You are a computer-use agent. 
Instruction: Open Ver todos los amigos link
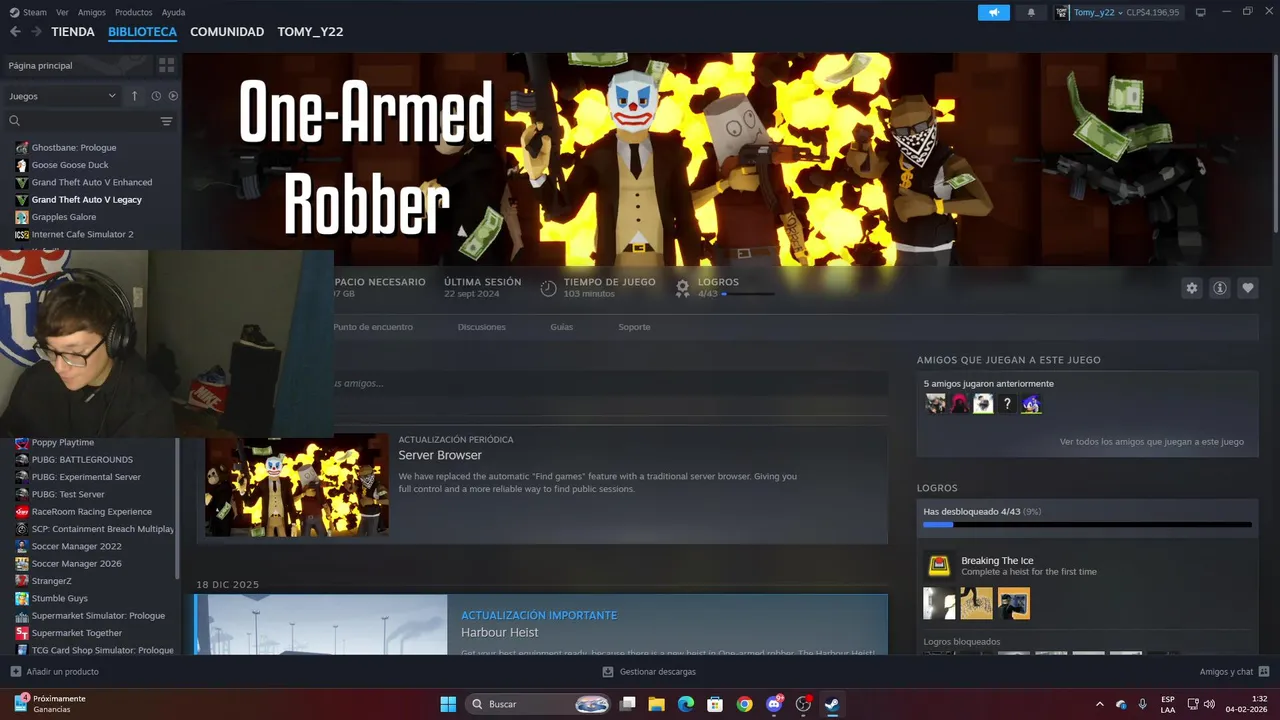tap(1152, 441)
